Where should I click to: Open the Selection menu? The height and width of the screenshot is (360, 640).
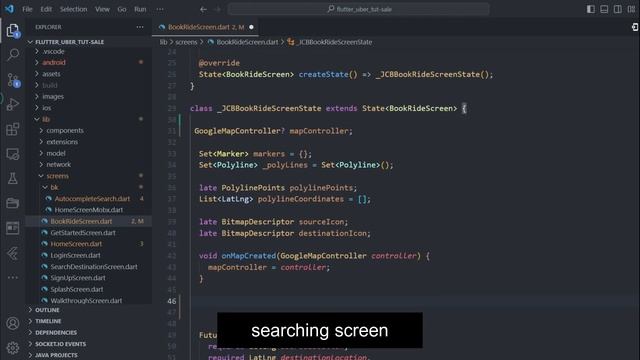pos(73,9)
